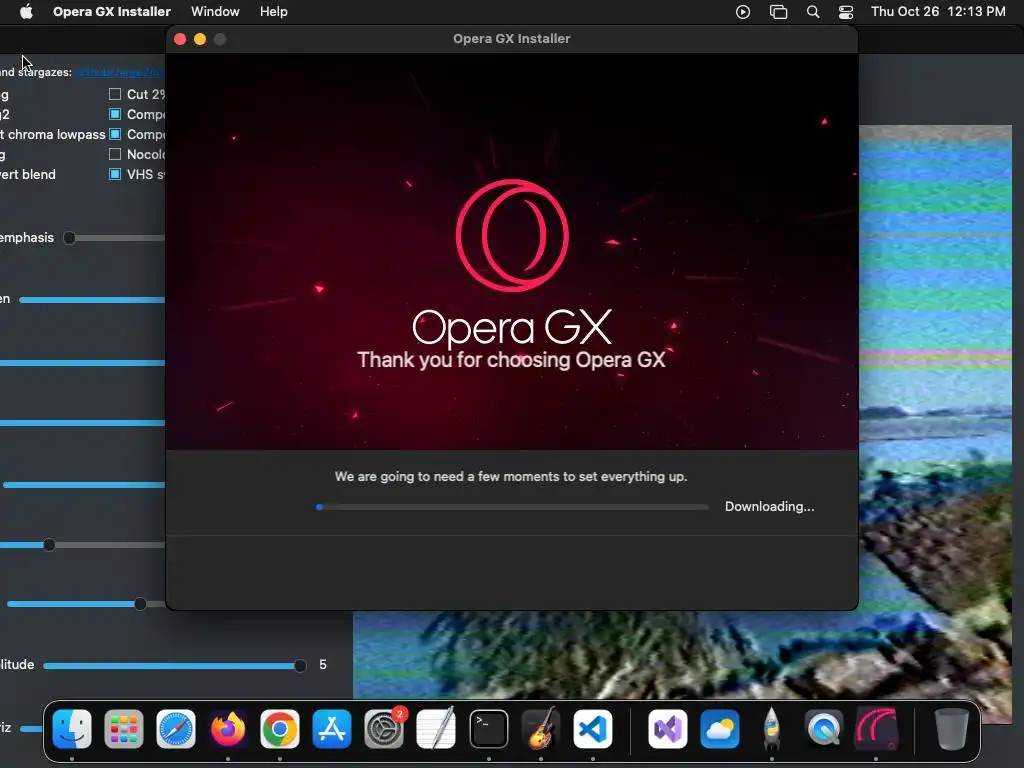Open System Settings with the badge
This screenshot has width=1024, height=768.
(x=384, y=729)
